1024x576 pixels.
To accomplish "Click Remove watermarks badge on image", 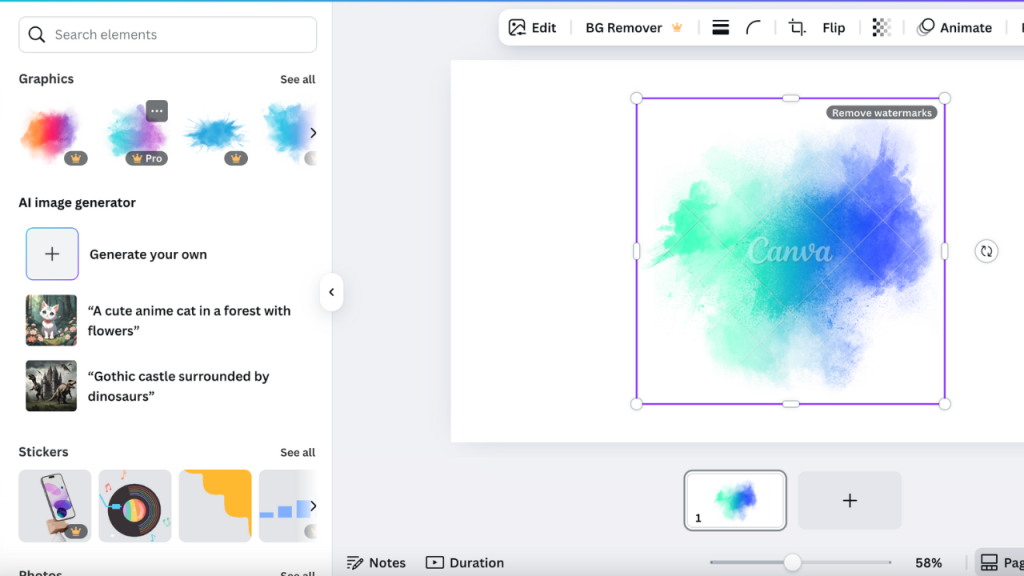I will click(x=882, y=113).
